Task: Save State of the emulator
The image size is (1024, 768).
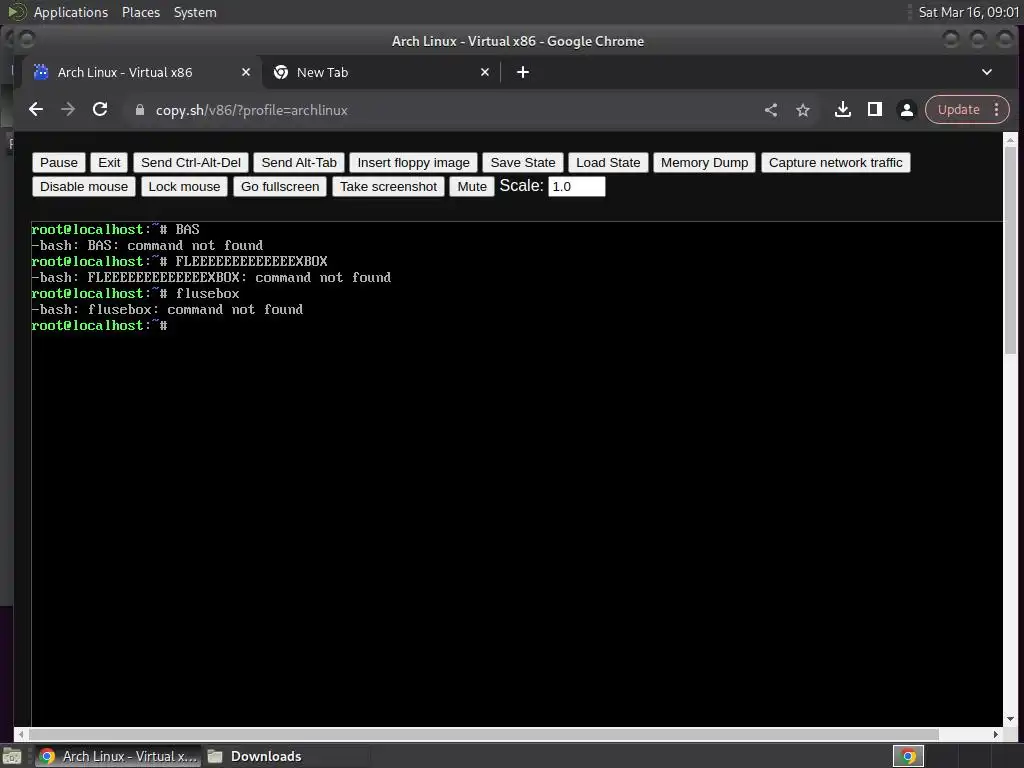Action: tap(523, 163)
